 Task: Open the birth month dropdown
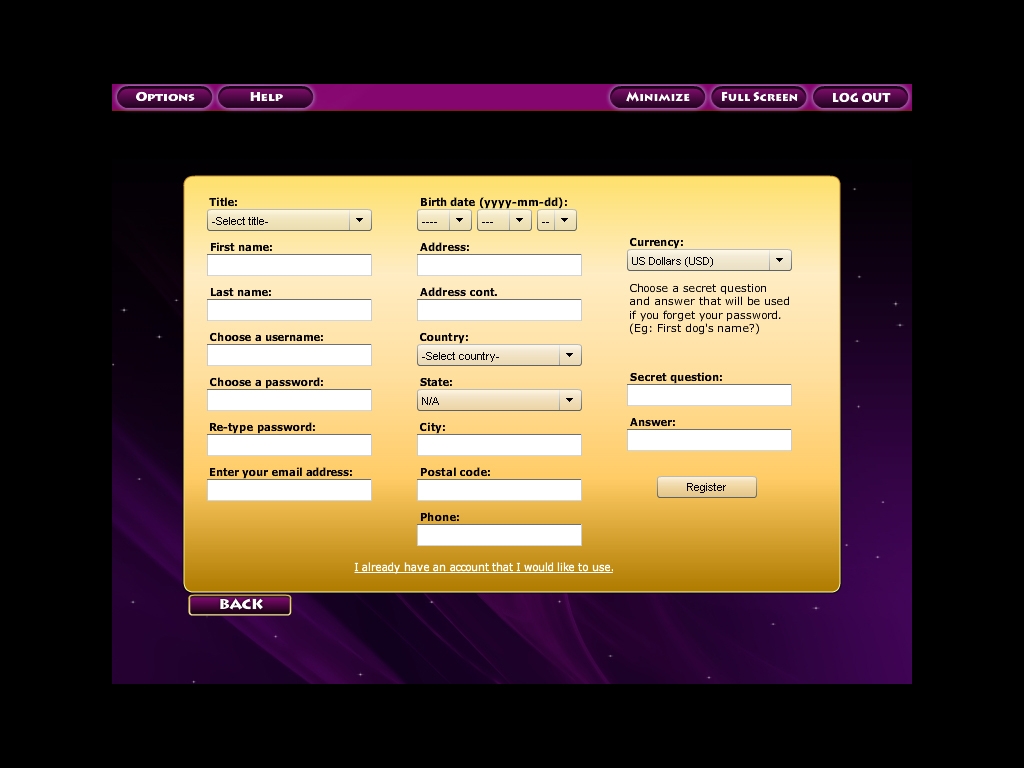(504, 221)
